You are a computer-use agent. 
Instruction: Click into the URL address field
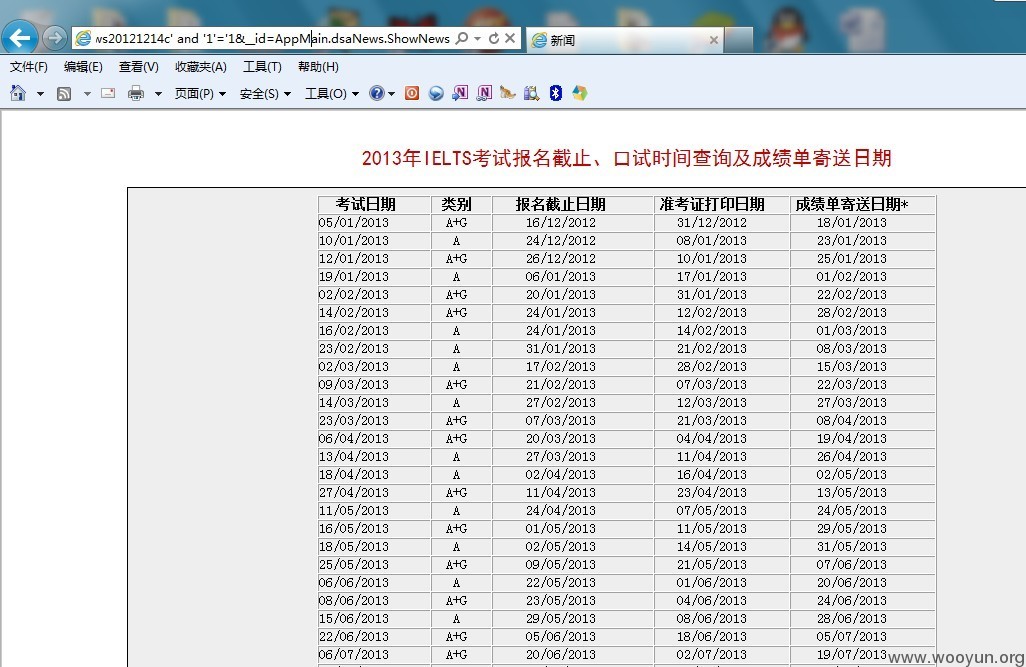pos(272,39)
